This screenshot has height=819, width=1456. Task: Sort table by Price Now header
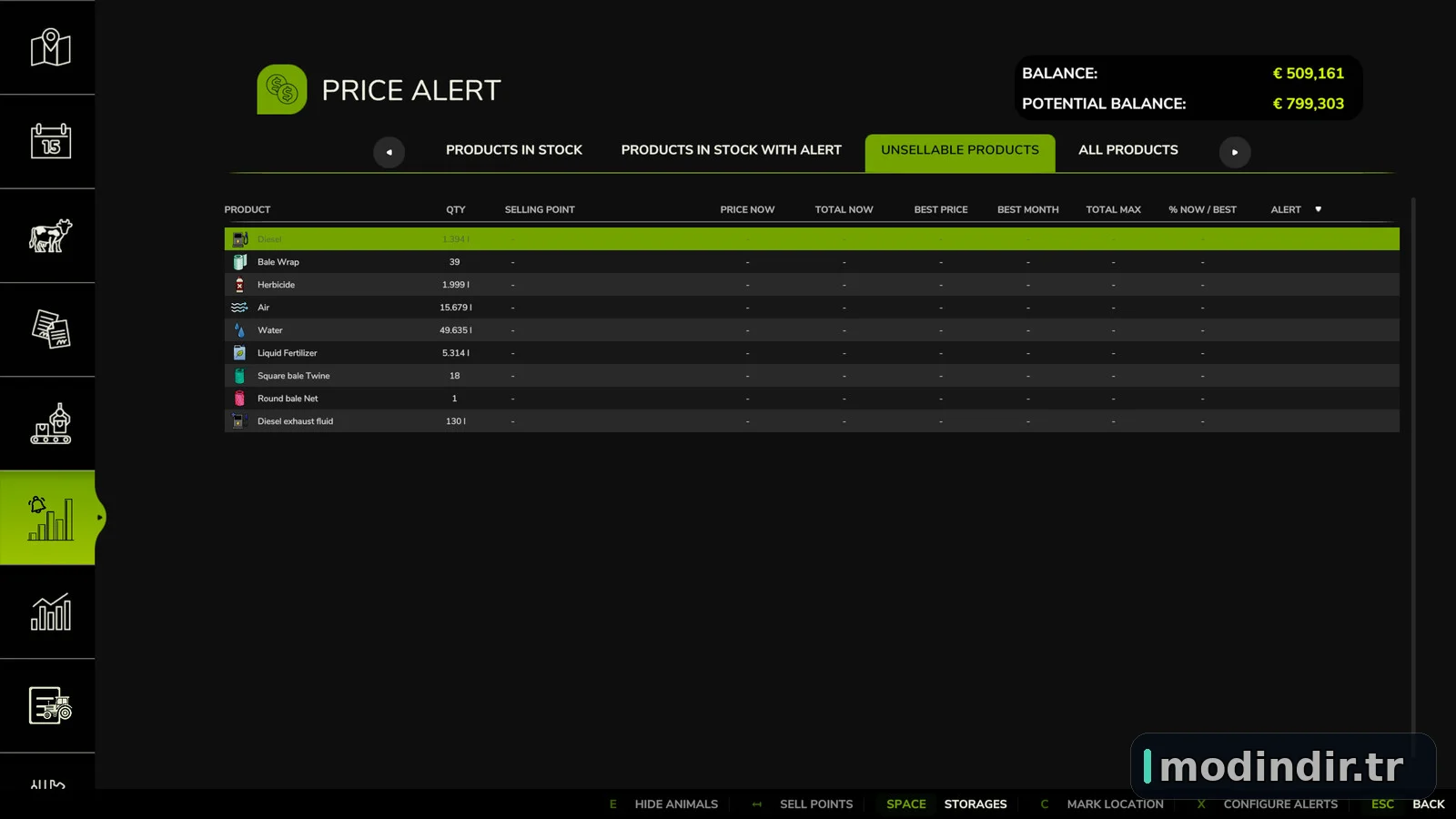[747, 209]
